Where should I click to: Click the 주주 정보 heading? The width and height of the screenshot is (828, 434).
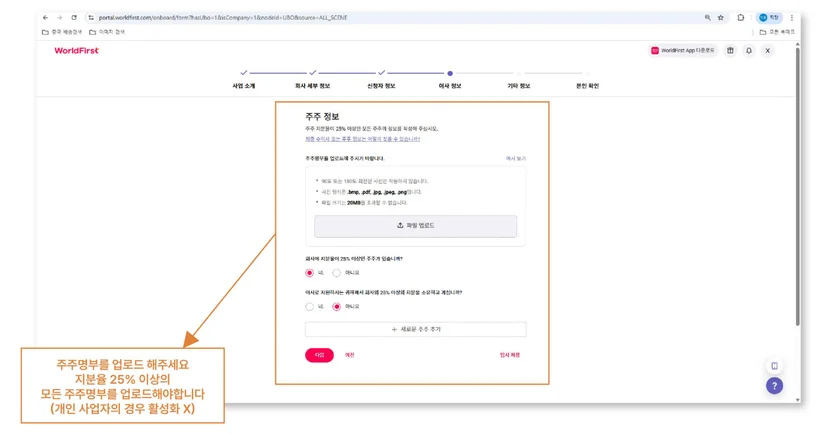point(322,117)
